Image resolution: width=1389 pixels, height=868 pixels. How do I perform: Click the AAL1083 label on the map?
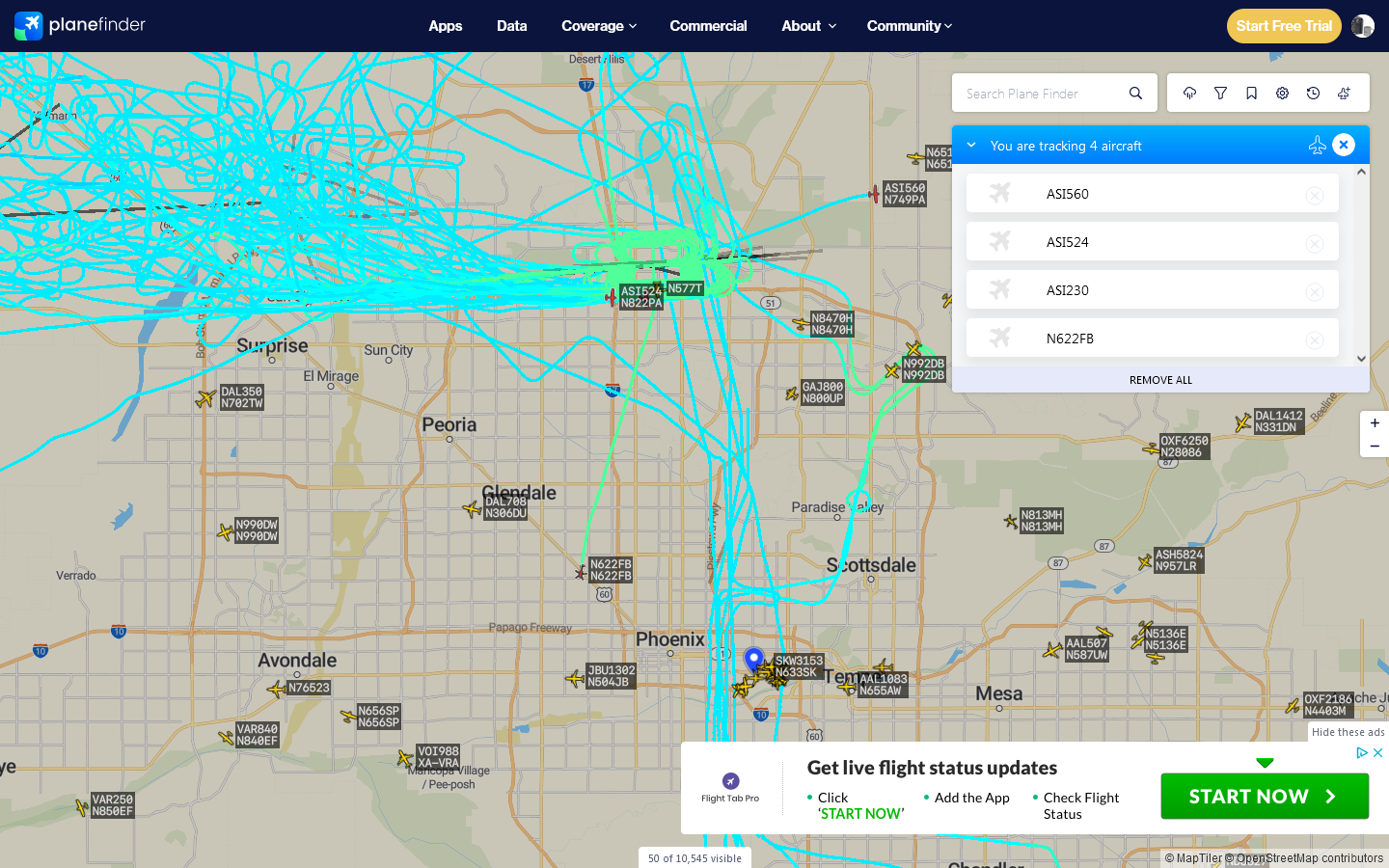(881, 685)
